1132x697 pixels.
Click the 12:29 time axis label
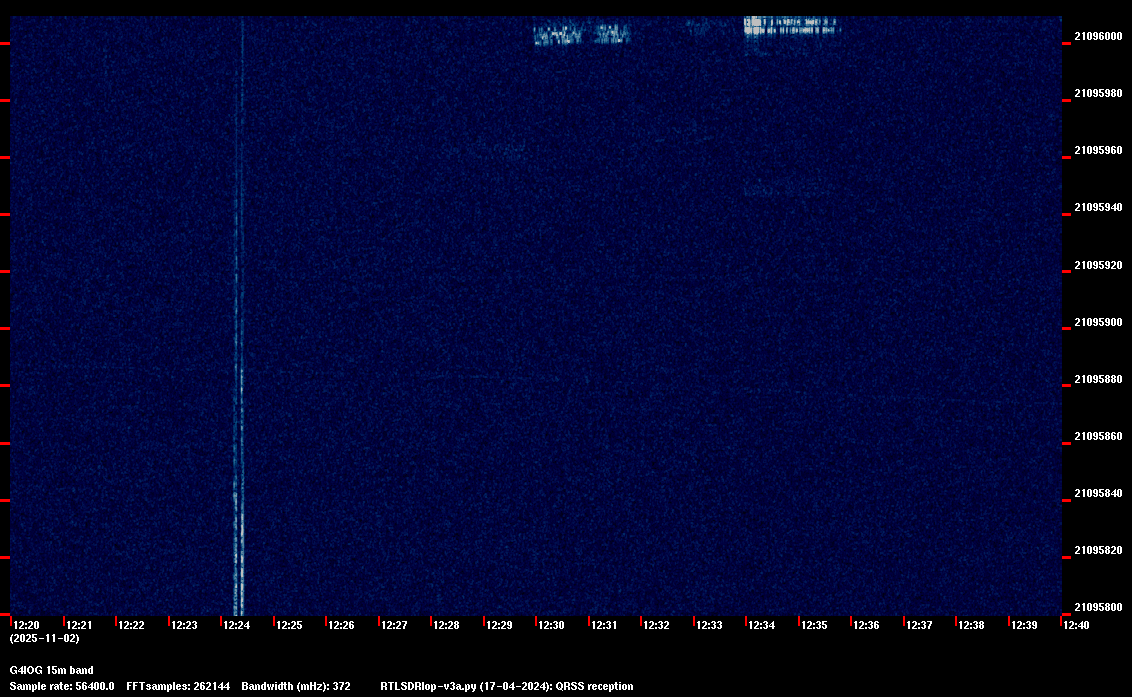(499, 625)
